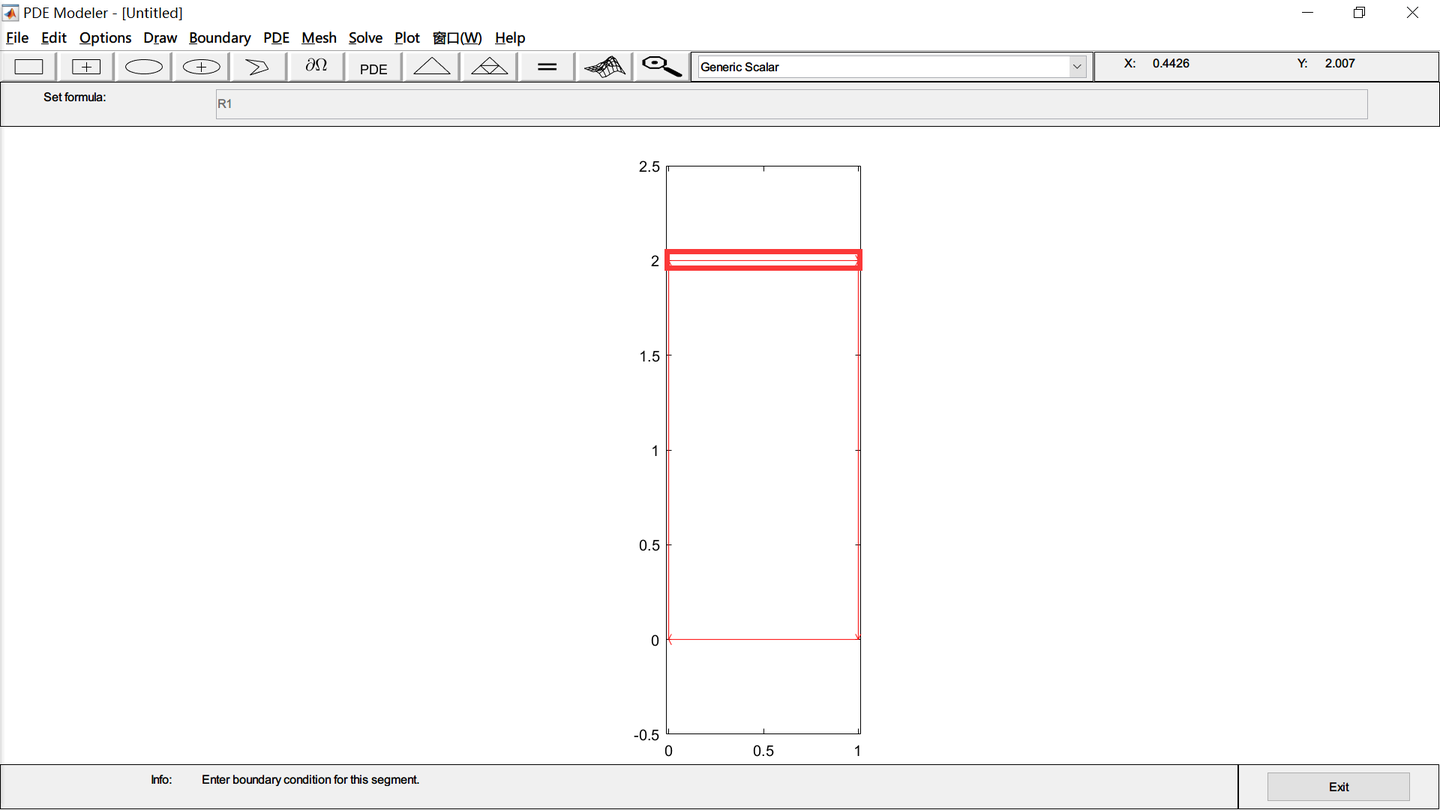Screen dimensions: 1440x810
Task: Open 3-D plot tool via surface icon
Action: pos(603,65)
